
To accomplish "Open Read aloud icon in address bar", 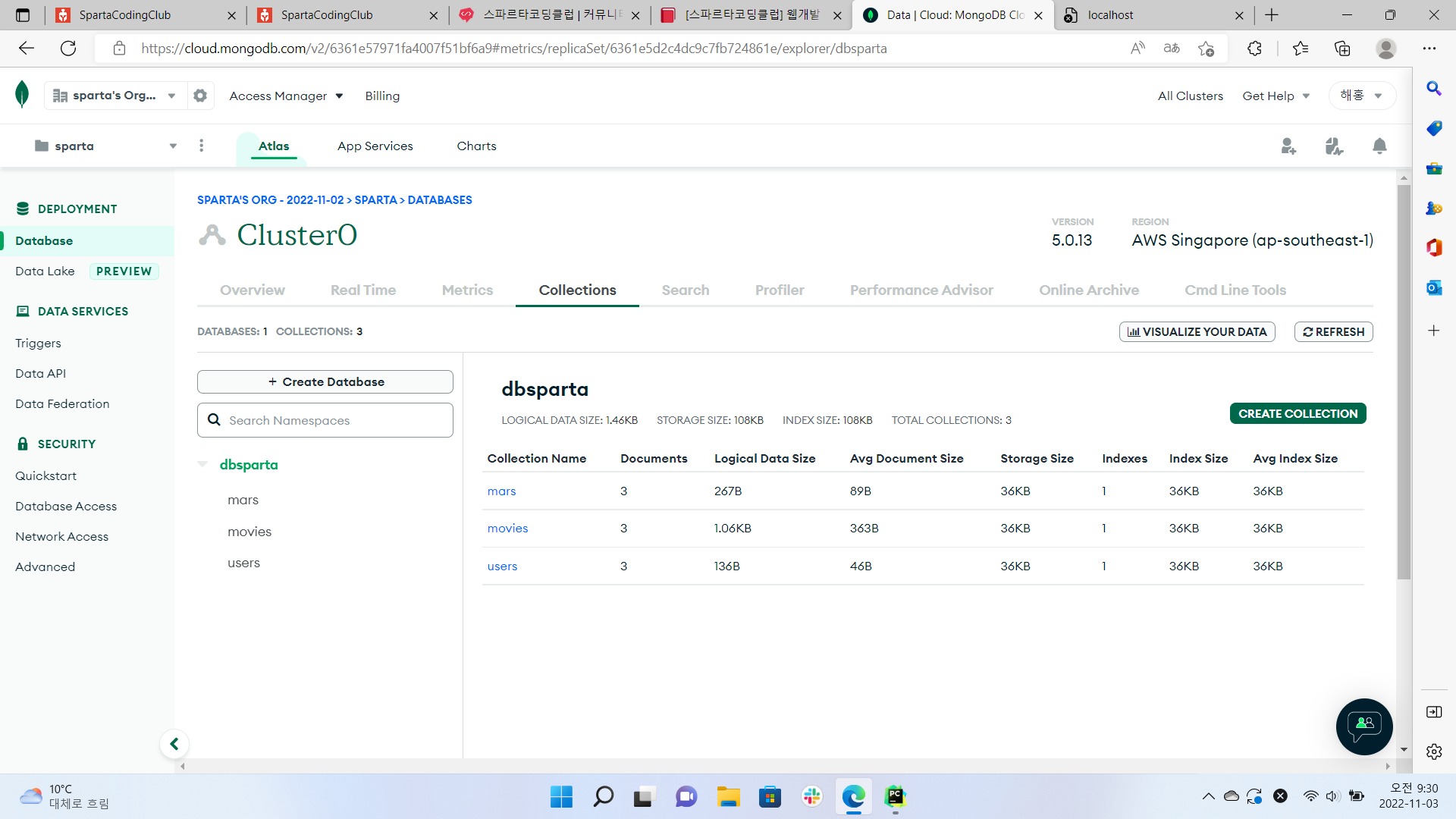I will tap(1137, 49).
